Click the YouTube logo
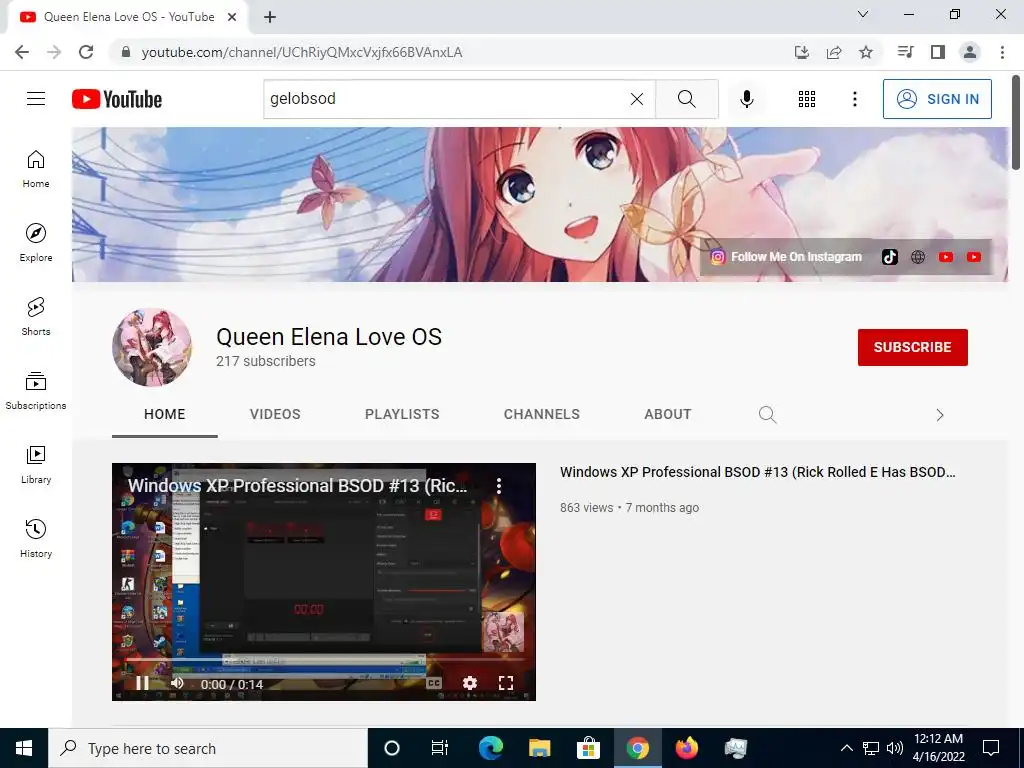This screenshot has width=1024, height=768. point(117,99)
